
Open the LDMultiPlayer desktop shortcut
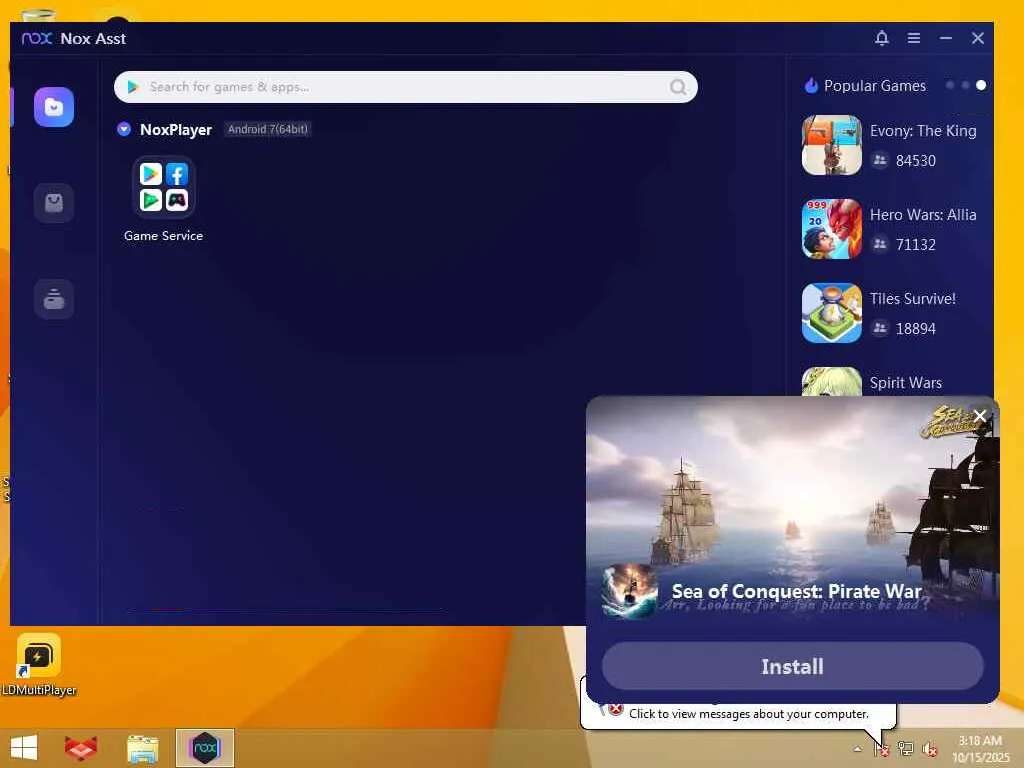[x=39, y=664]
